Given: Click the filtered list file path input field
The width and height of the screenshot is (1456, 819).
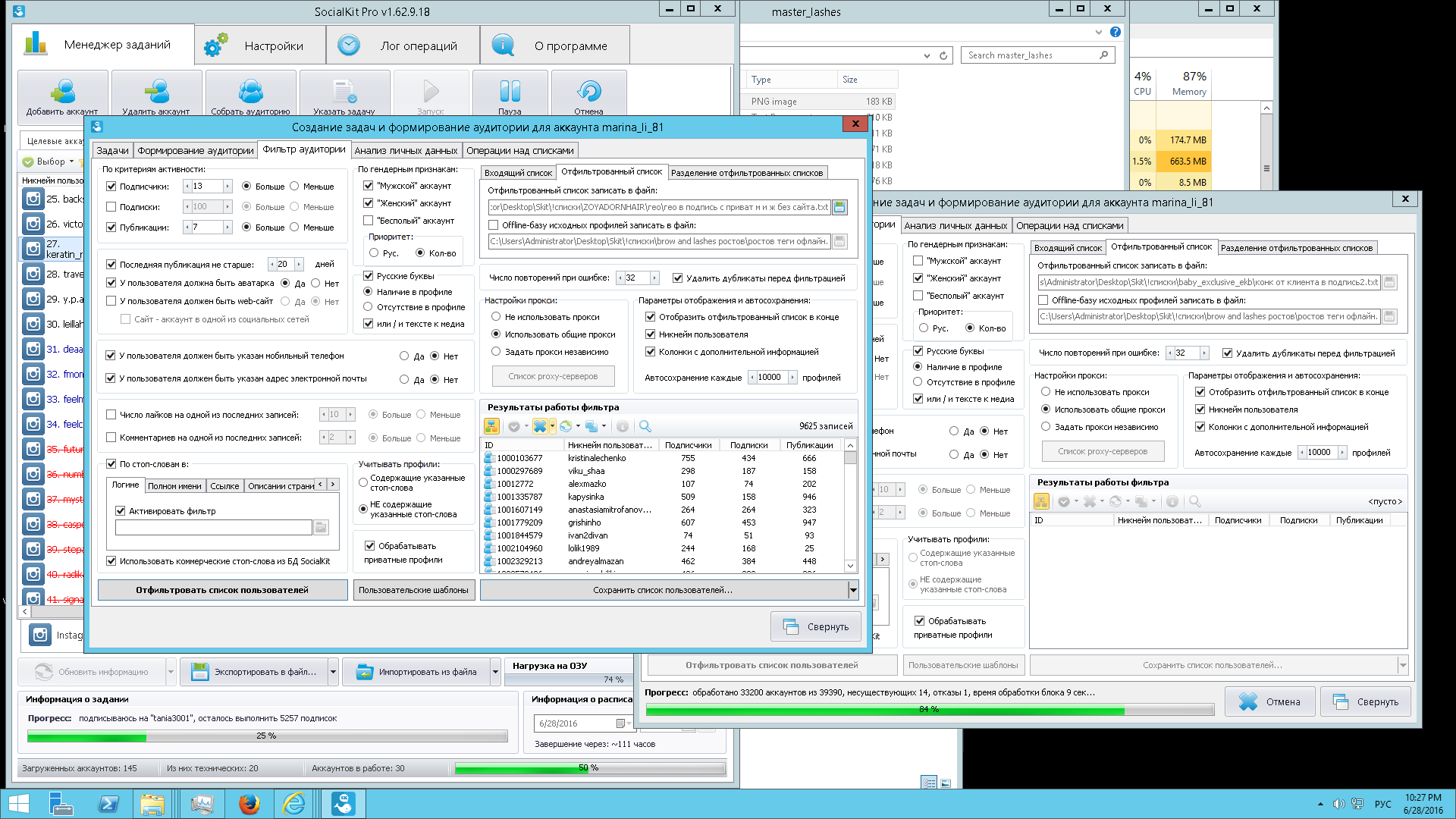Looking at the screenshot, I should (659, 207).
